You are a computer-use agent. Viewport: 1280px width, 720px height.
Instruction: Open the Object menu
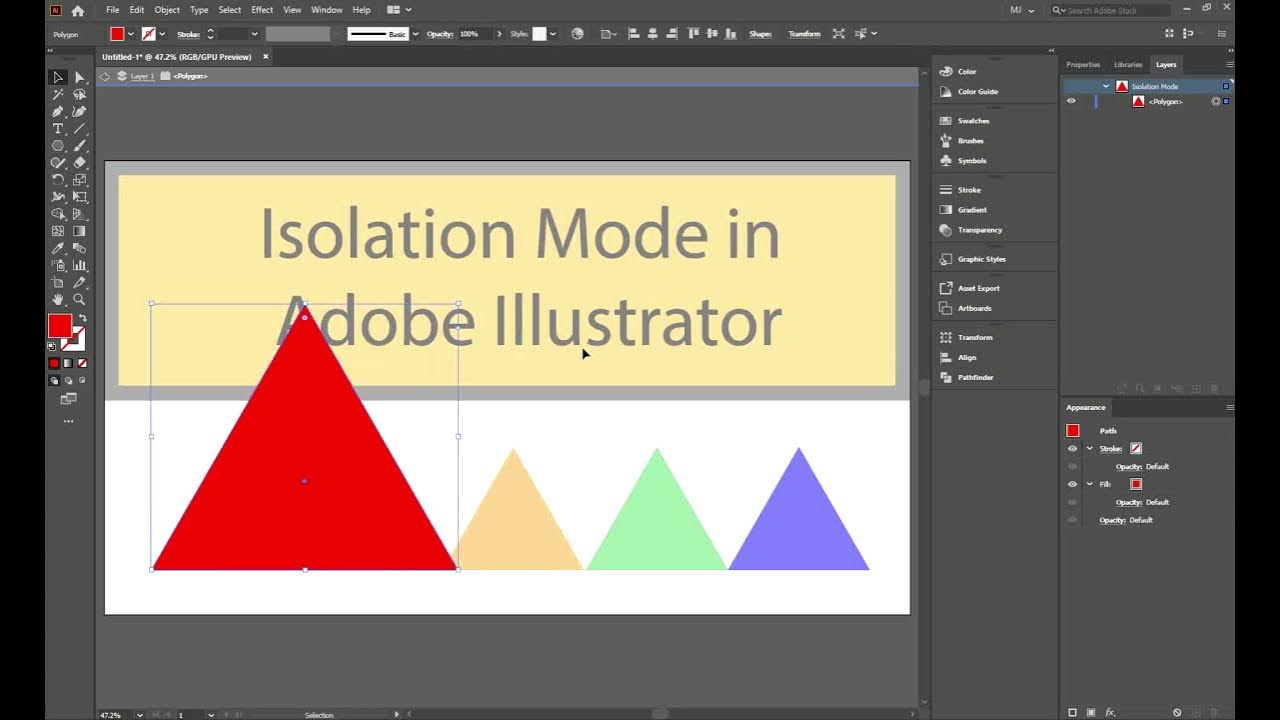coord(167,10)
